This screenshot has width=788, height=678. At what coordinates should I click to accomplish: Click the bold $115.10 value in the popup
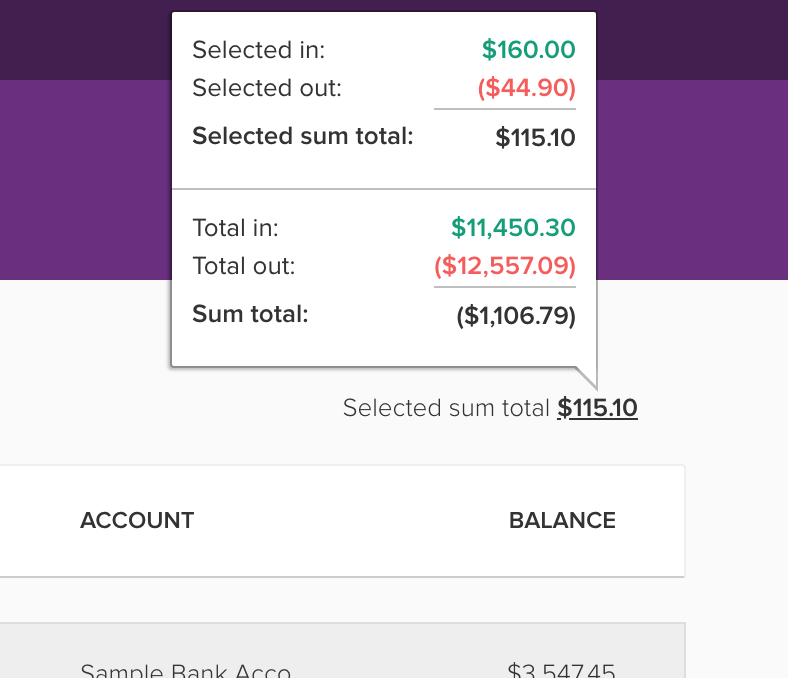pos(535,137)
